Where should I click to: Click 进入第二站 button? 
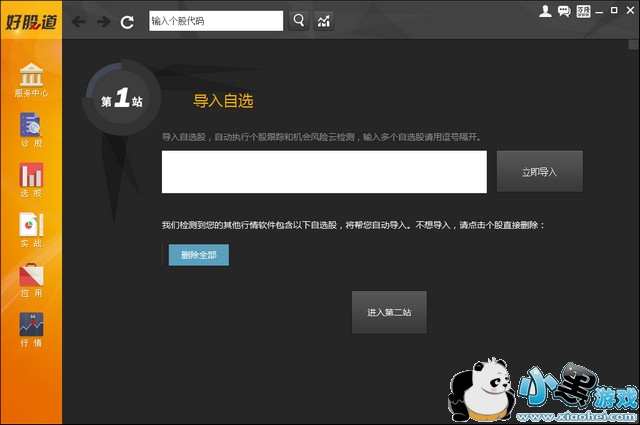point(389,312)
